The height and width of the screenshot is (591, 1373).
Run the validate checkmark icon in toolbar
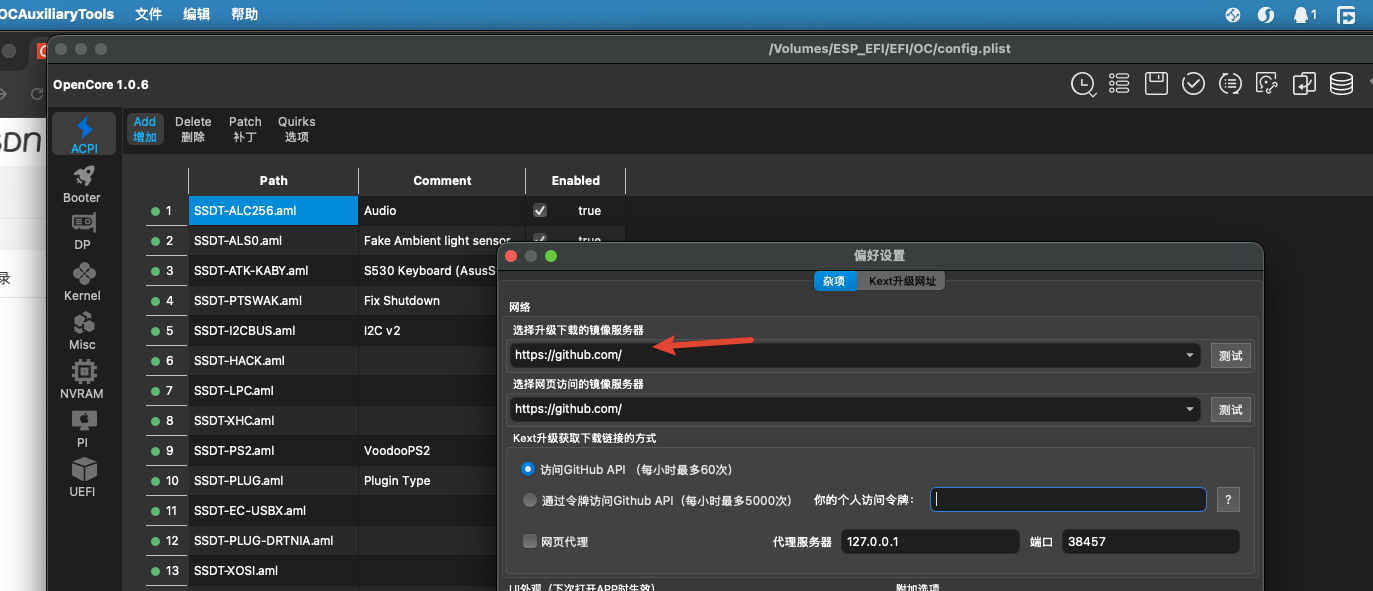click(1193, 84)
